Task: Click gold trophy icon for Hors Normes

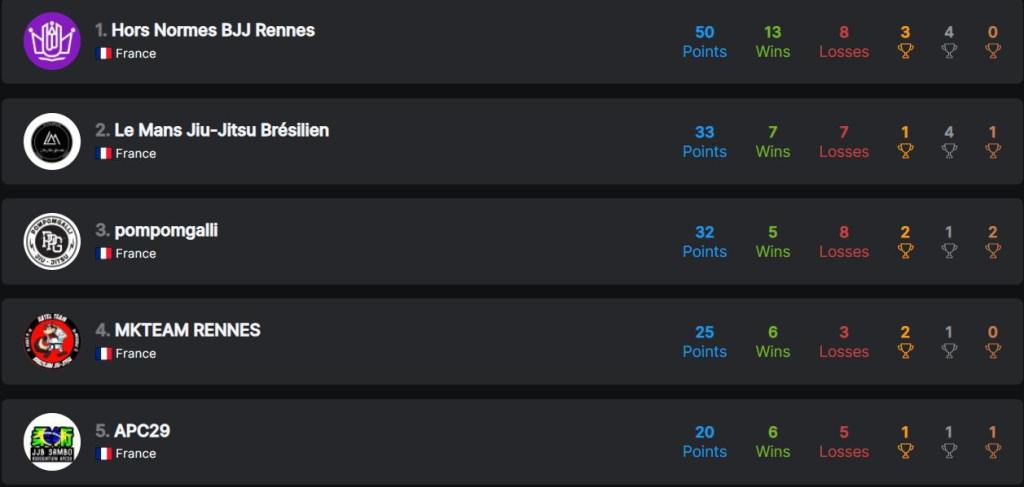Action: [905, 51]
